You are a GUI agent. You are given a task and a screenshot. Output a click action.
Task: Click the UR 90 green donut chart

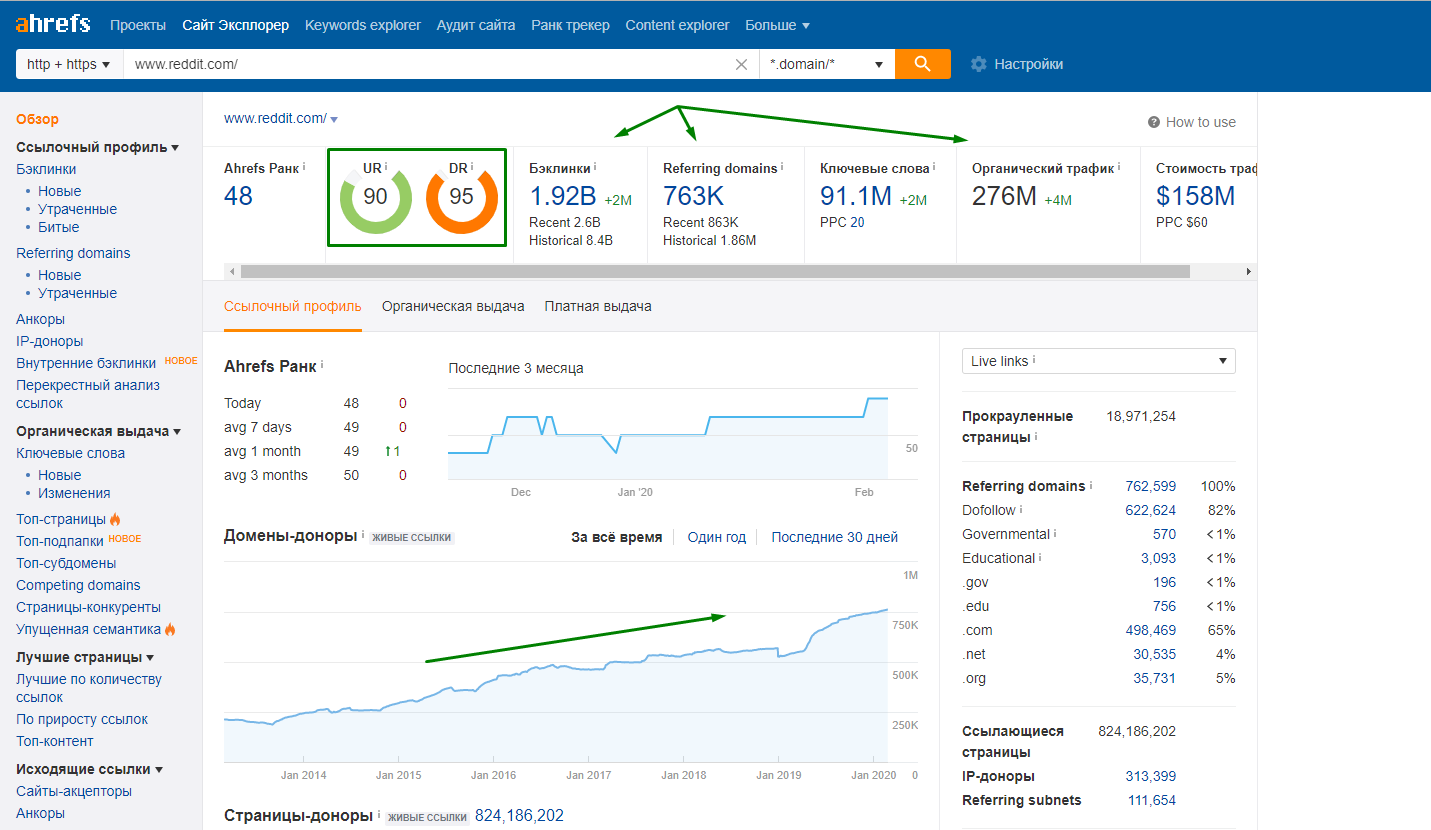point(375,197)
